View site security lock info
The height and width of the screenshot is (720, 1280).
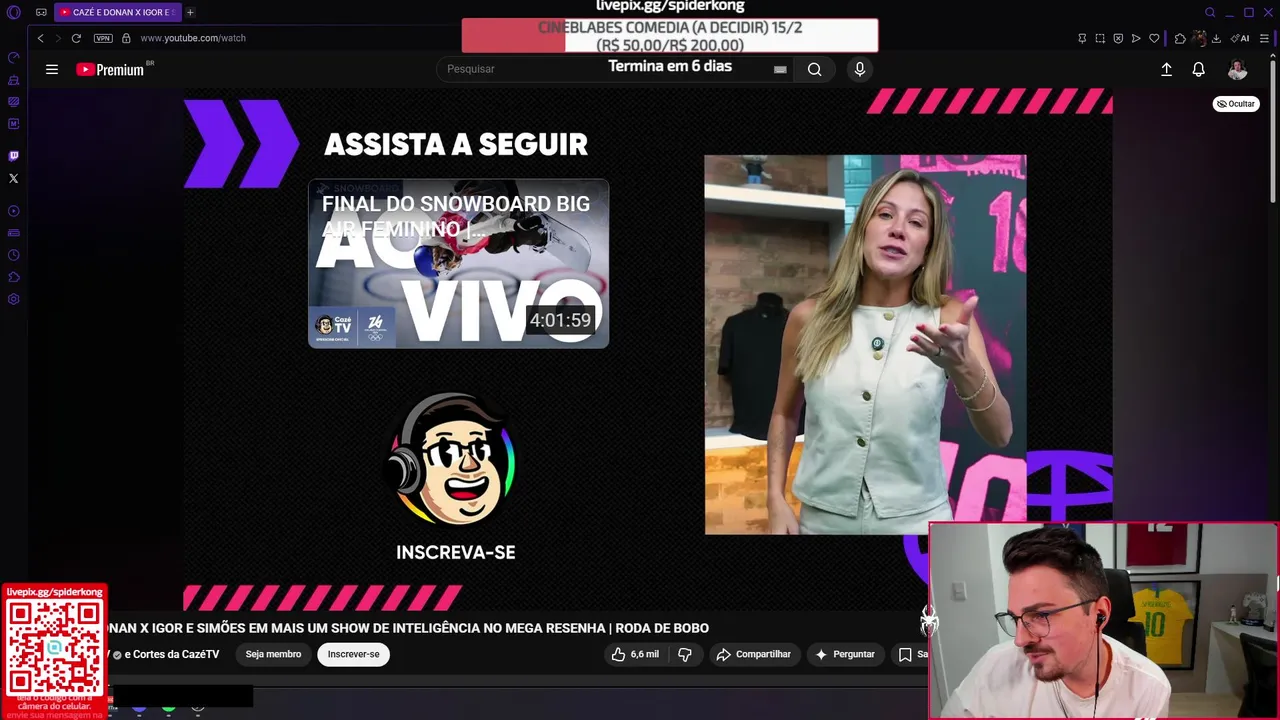click(126, 38)
